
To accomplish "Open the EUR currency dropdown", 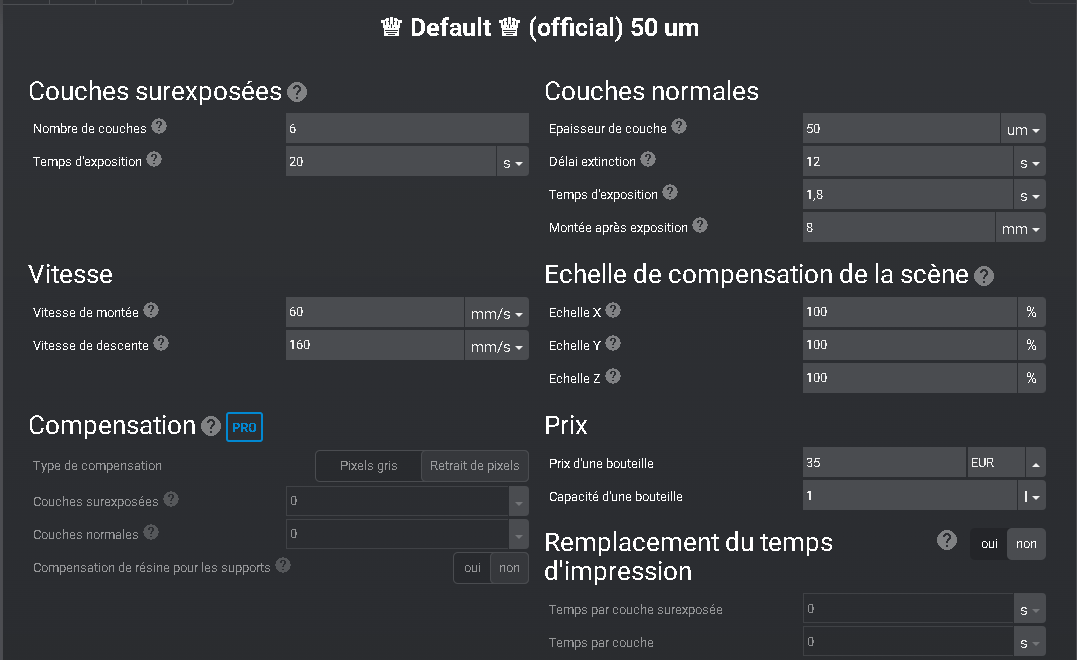I will coord(1006,463).
